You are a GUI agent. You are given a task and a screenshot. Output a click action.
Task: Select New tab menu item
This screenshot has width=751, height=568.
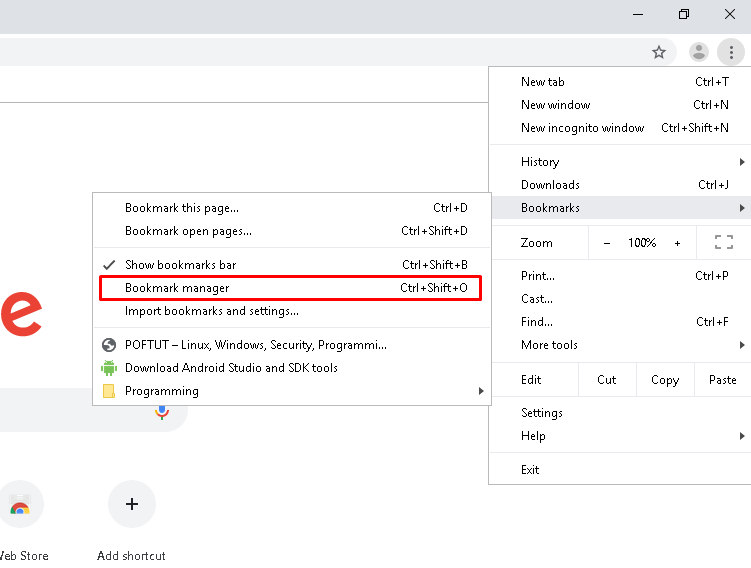click(x=622, y=82)
